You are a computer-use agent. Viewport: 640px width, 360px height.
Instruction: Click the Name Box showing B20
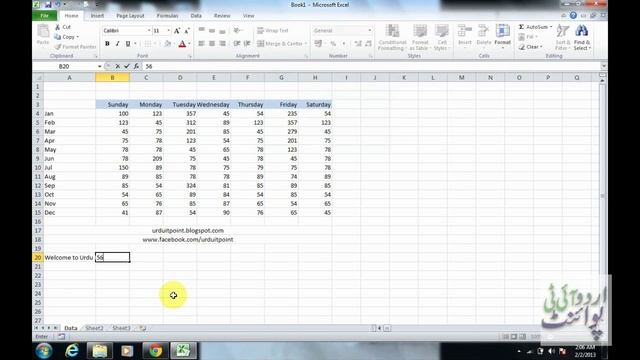64,66
